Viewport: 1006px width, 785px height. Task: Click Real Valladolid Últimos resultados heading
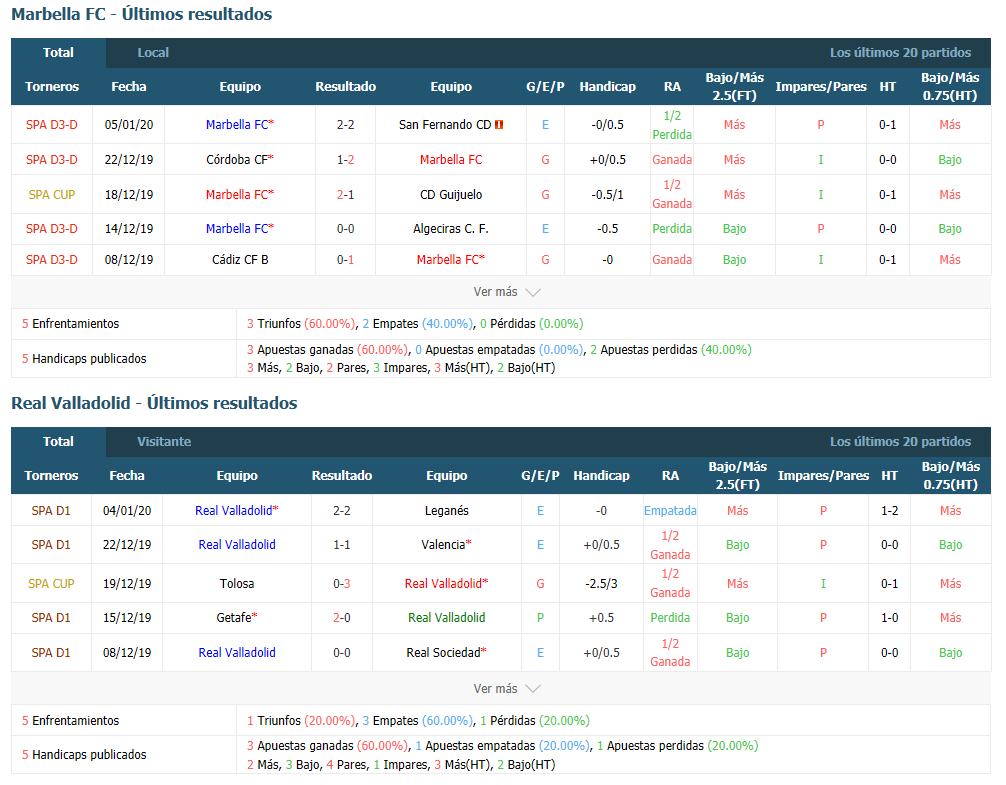tap(154, 403)
